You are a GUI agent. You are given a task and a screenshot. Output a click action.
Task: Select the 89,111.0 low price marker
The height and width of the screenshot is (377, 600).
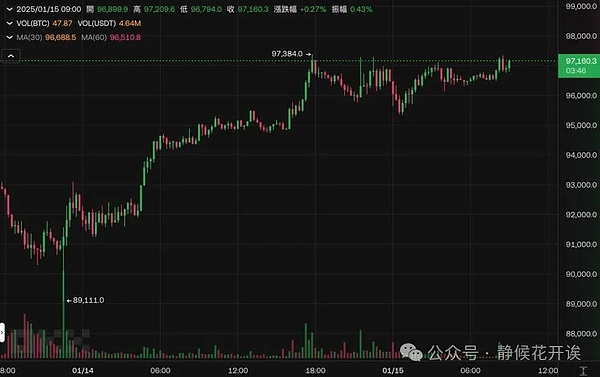[x=85, y=300]
